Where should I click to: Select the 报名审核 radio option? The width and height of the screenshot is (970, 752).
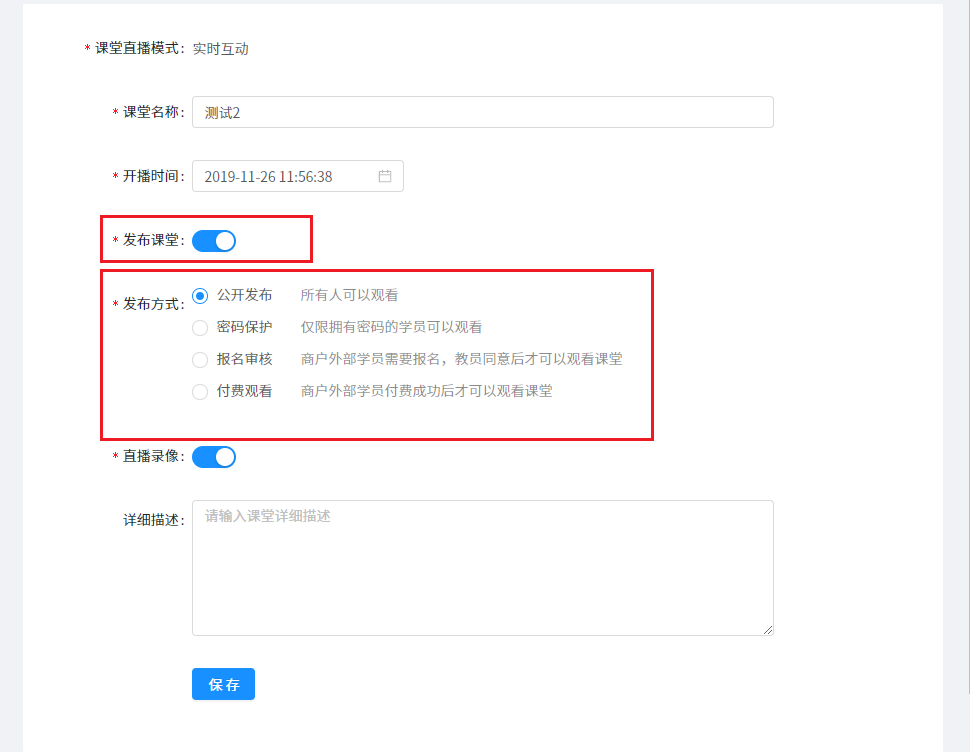pos(200,359)
